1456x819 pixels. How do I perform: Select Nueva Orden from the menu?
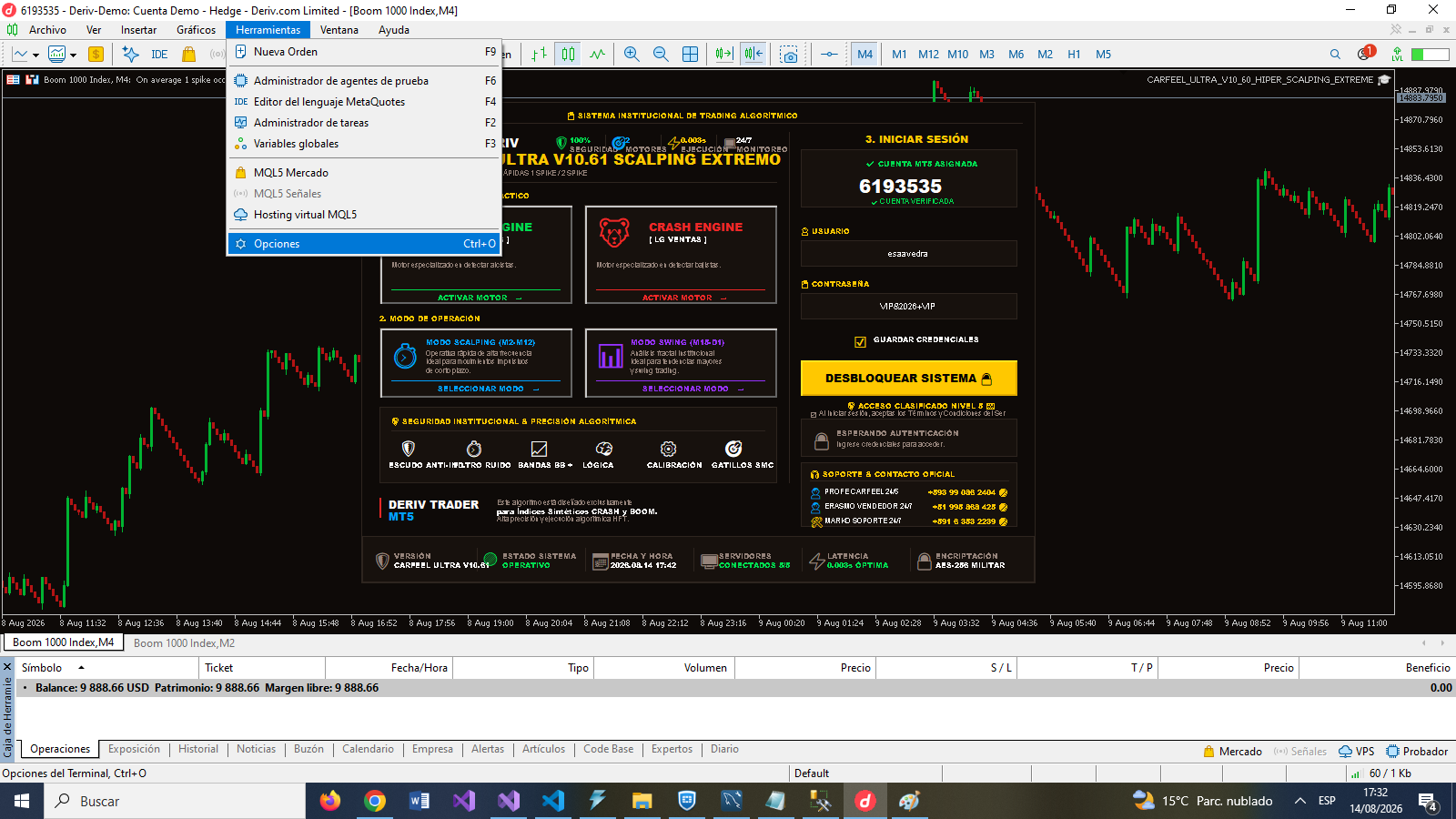click(x=365, y=52)
